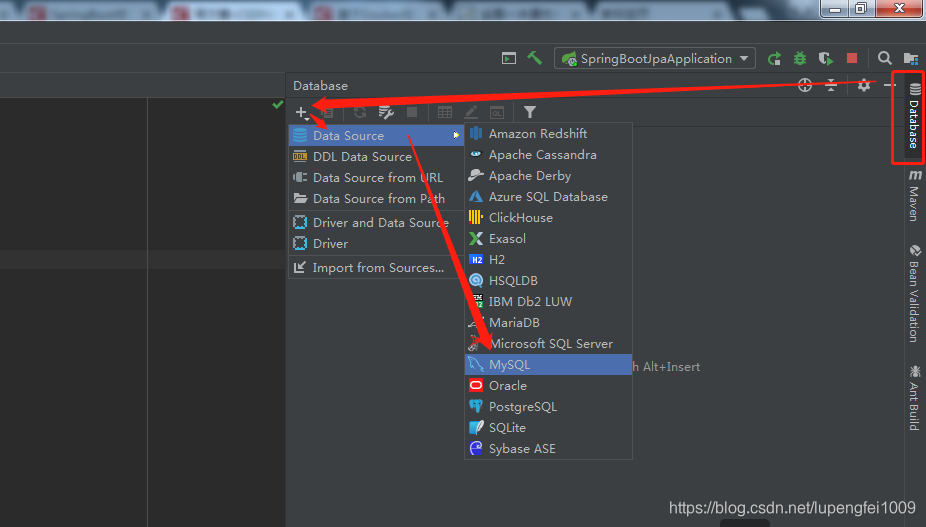The width and height of the screenshot is (926, 527).
Task: Click the SQL console icon in toolbar
Action: pos(497,112)
